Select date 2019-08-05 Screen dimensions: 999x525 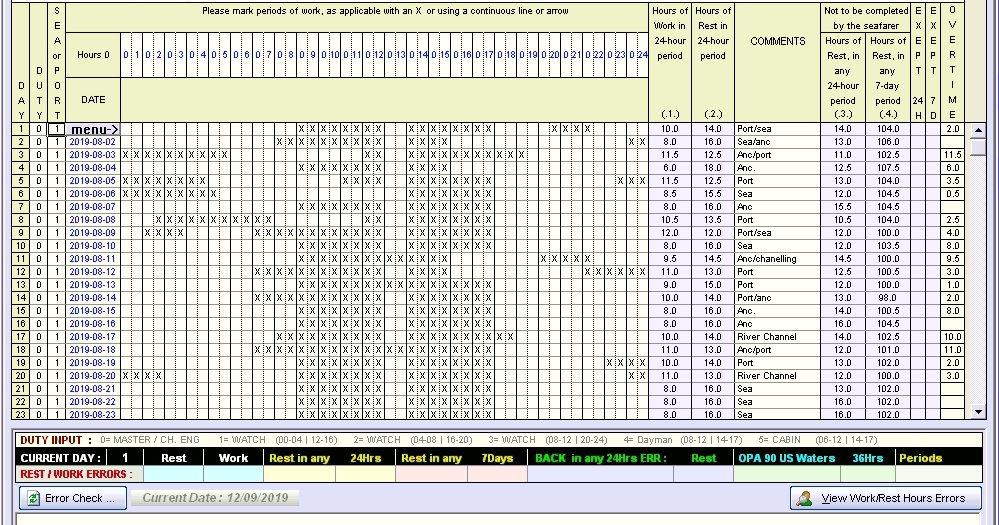click(93, 181)
